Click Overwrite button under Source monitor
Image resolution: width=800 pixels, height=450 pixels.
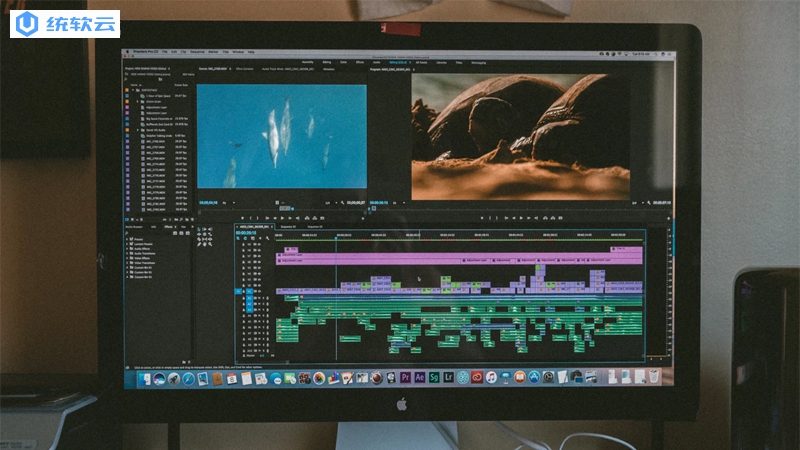(315, 218)
